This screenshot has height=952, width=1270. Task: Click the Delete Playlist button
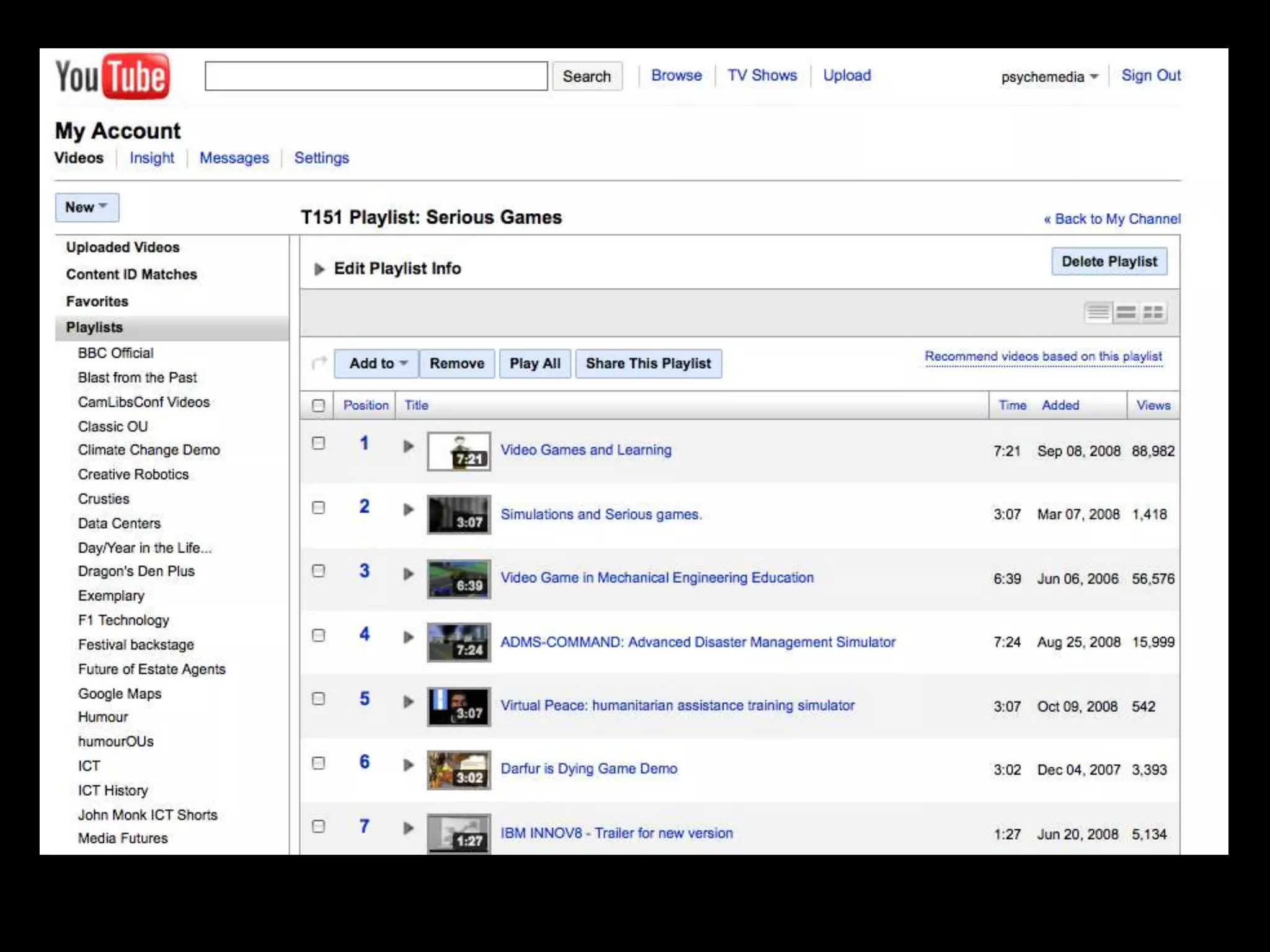1109,262
